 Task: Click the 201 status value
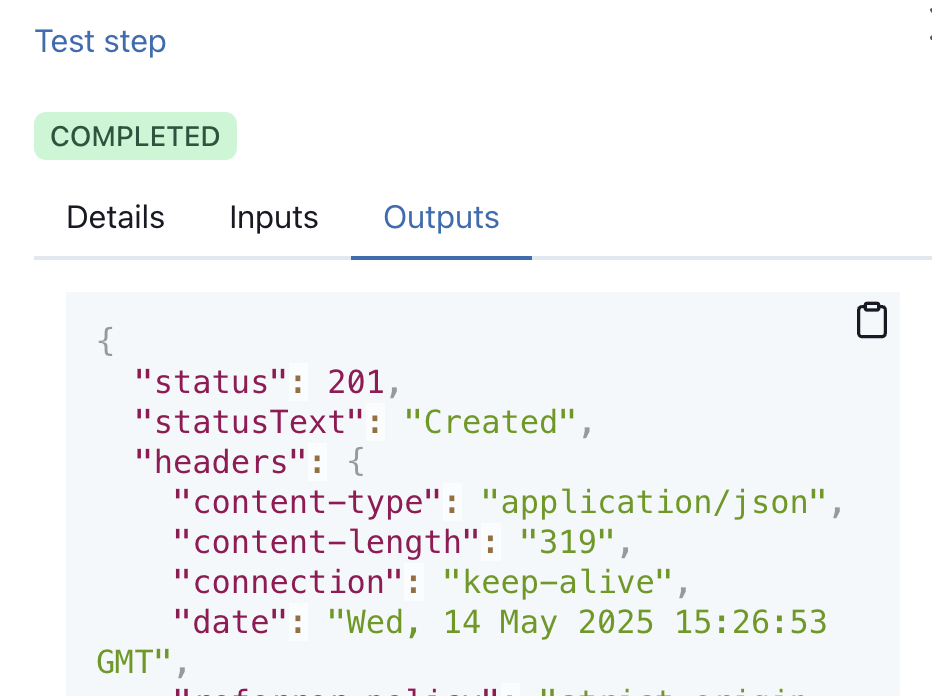356,382
